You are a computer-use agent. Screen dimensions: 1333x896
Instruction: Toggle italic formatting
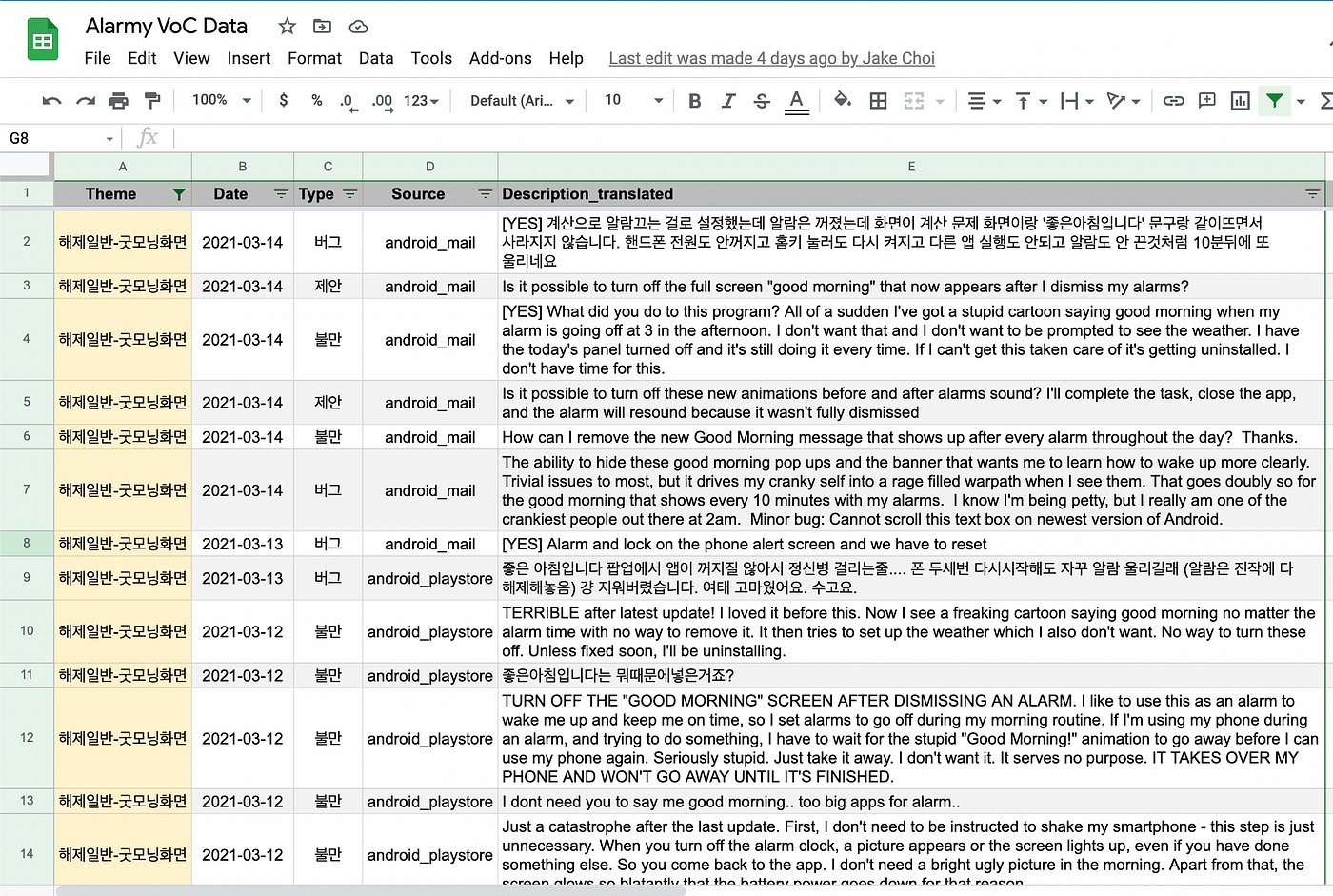(x=728, y=101)
